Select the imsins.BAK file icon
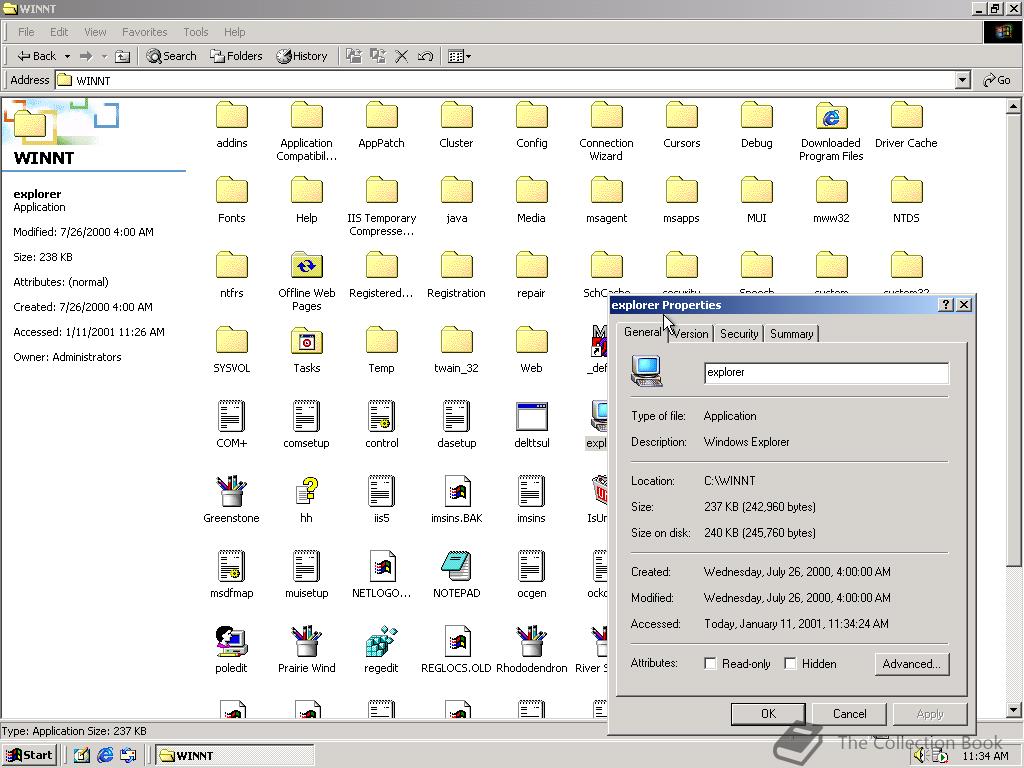 (456, 492)
